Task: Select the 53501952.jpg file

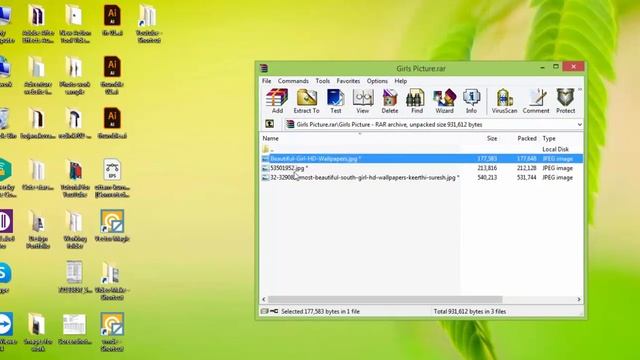Action: [422, 168]
